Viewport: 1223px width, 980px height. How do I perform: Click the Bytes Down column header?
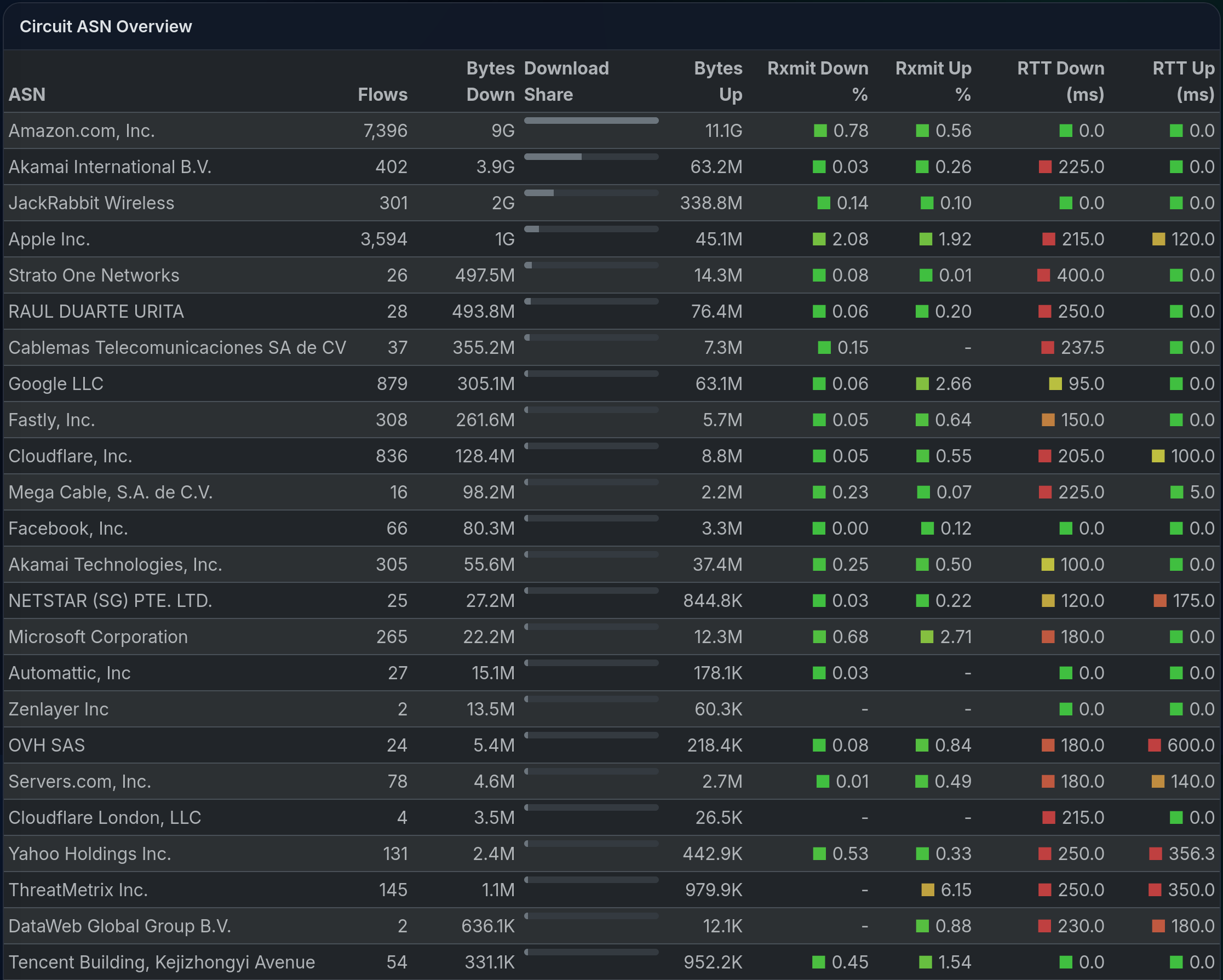pos(490,81)
